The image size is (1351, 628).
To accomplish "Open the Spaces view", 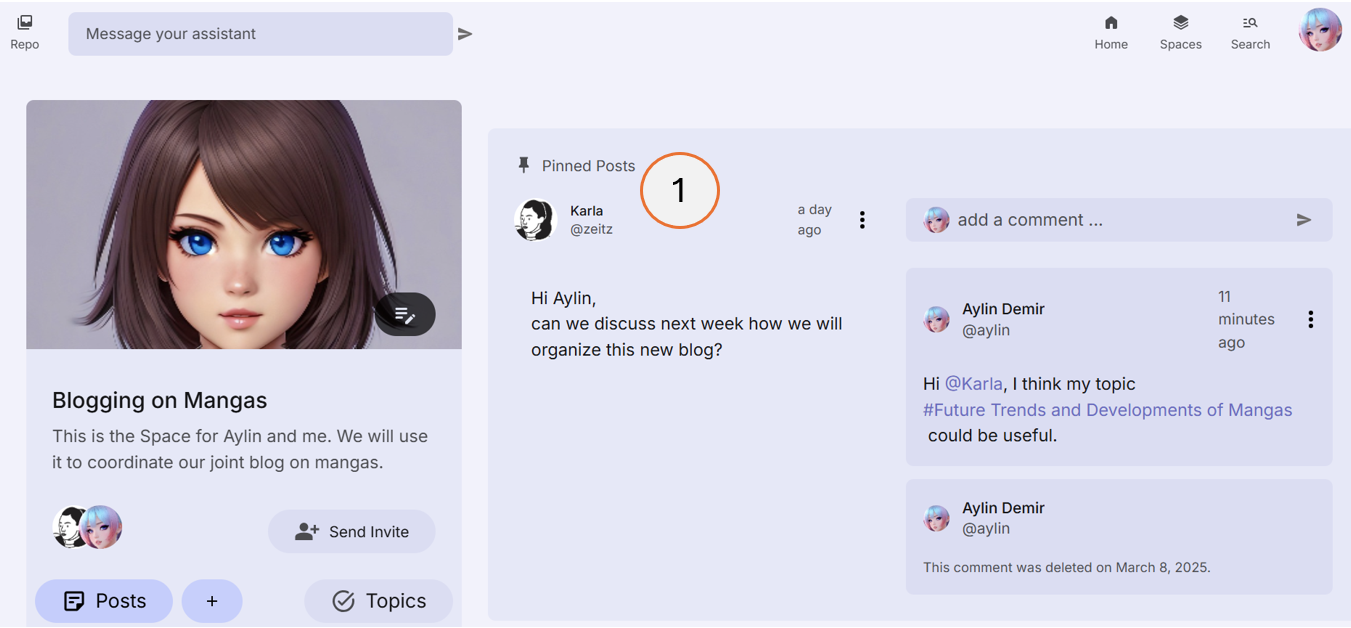I will coord(1180,33).
